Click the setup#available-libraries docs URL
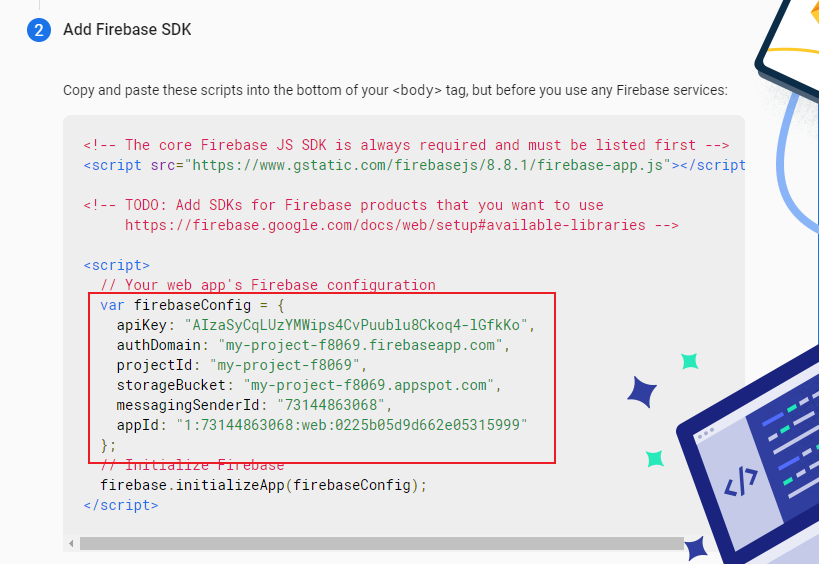The height and width of the screenshot is (564, 819). click(385, 225)
